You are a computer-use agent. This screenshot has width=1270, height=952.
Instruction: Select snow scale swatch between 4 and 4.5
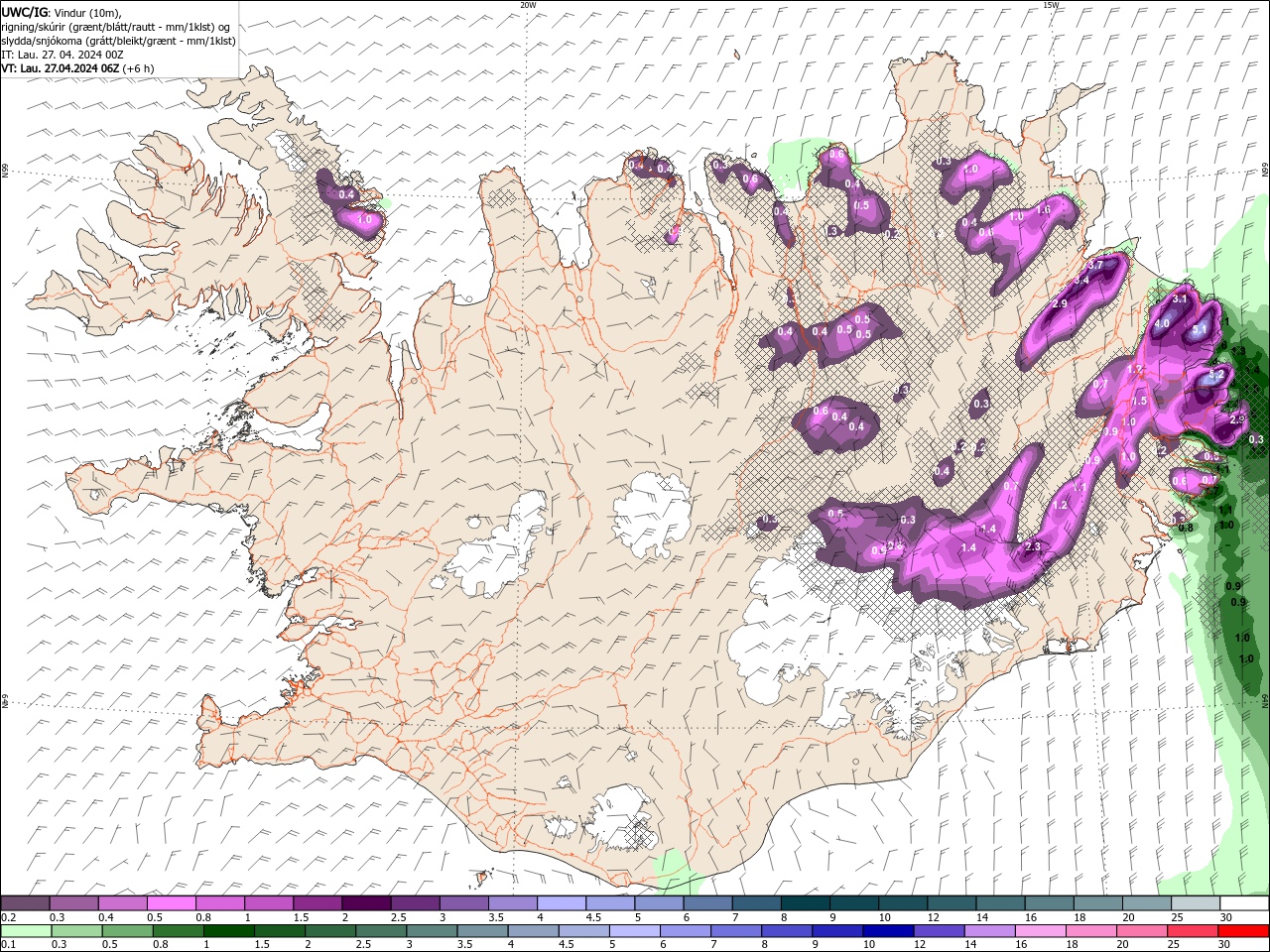coord(562,903)
